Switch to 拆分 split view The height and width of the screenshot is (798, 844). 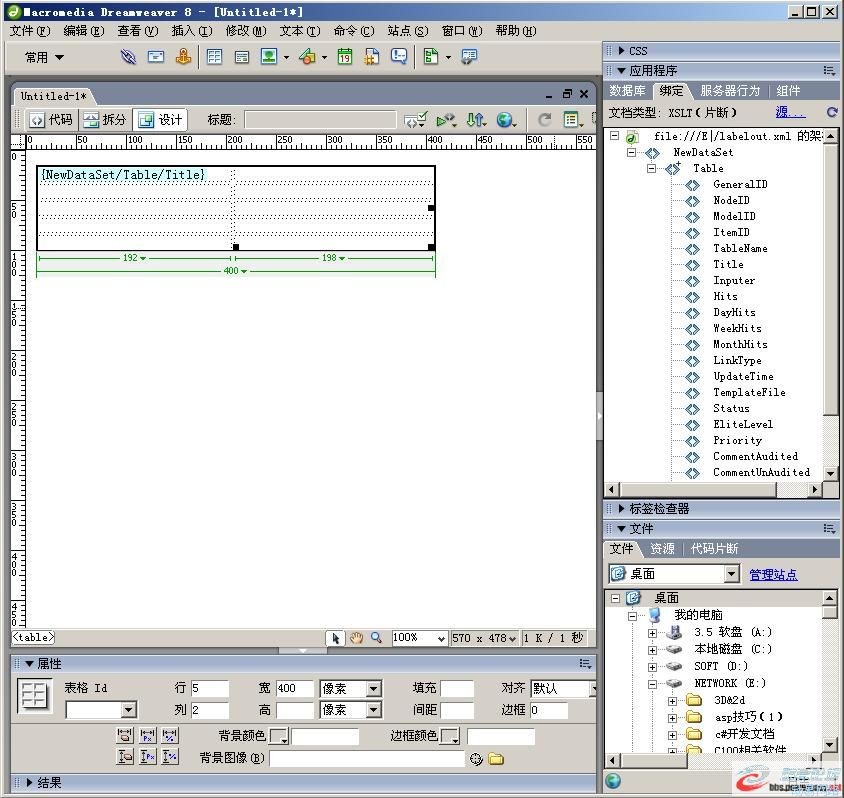105,120
